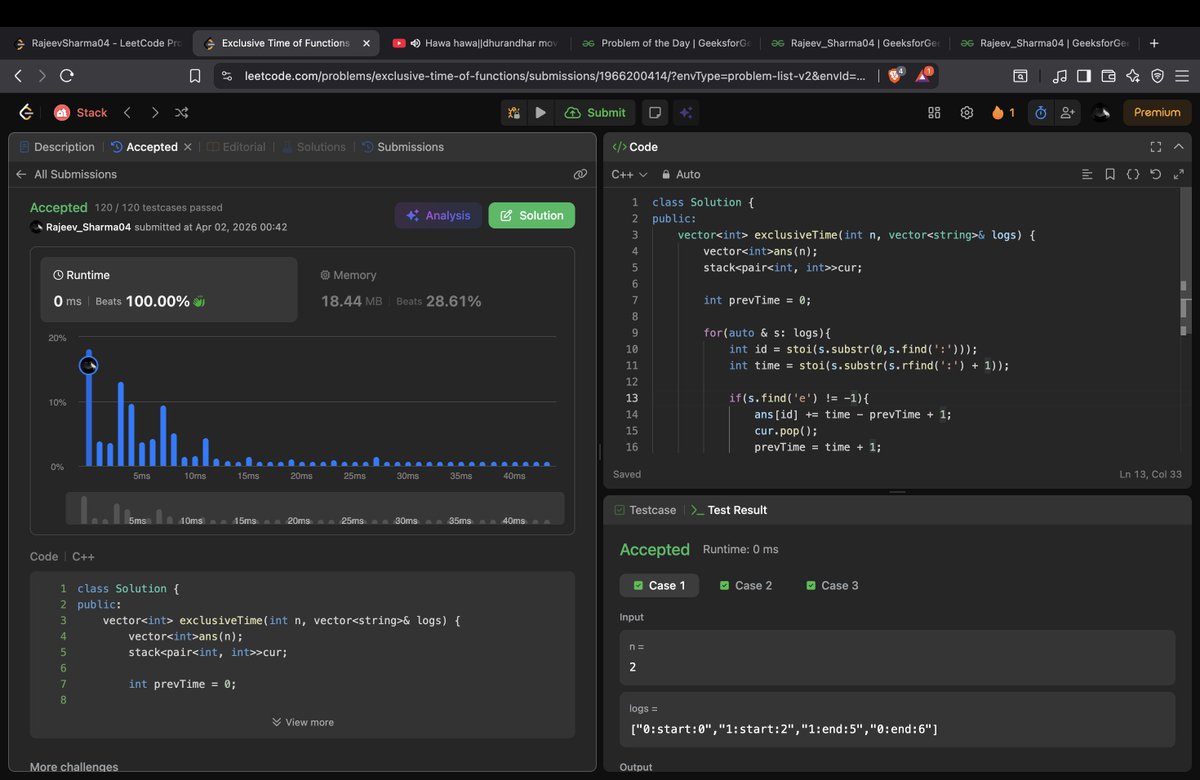Image resolution: width=1200 pixels, height=780 pixels.
Task: Click the Auto lock indicator
Action: coord(681,174)
